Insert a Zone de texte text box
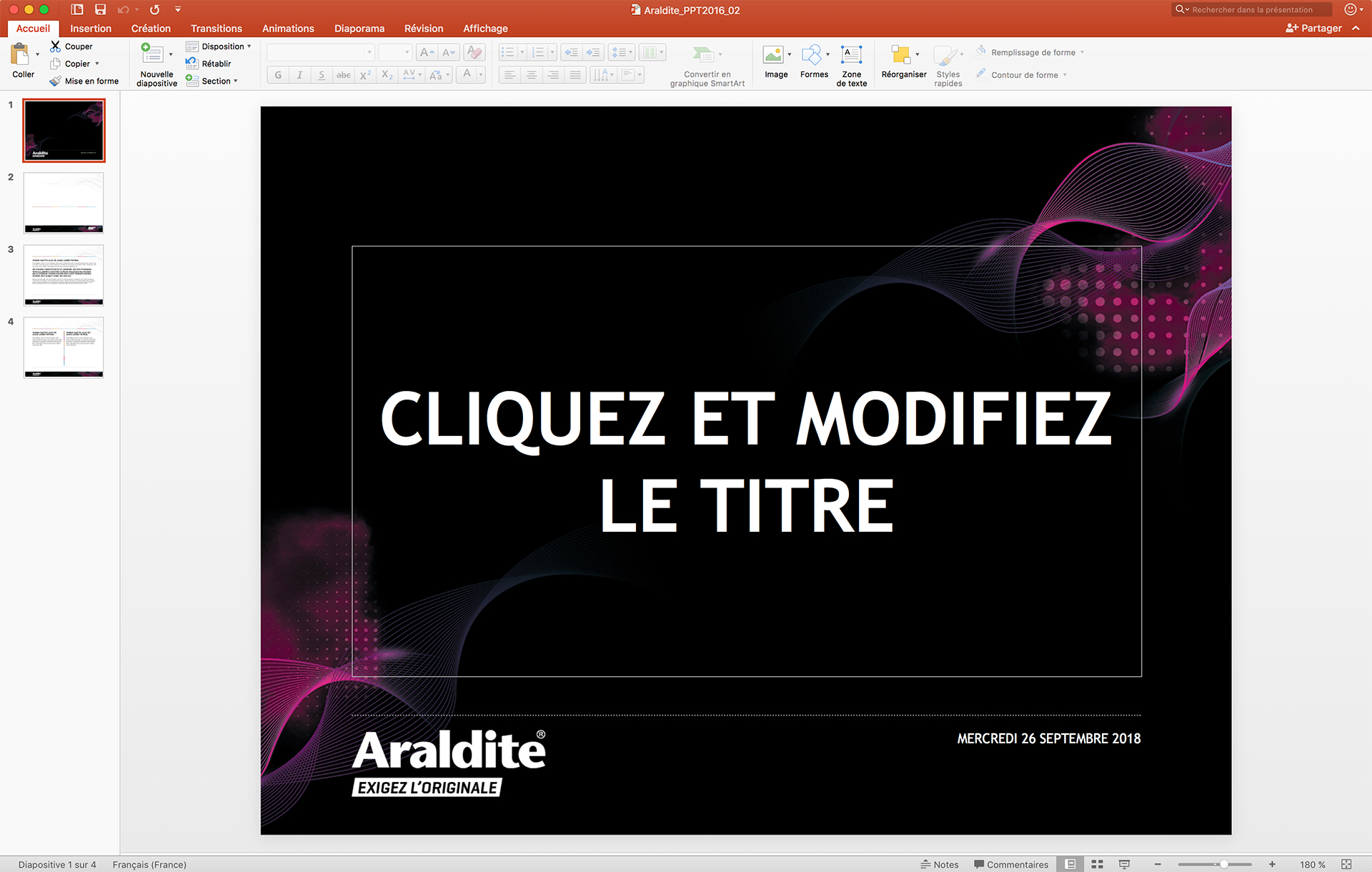This screenshot has height=872, width=1372. 851,66
